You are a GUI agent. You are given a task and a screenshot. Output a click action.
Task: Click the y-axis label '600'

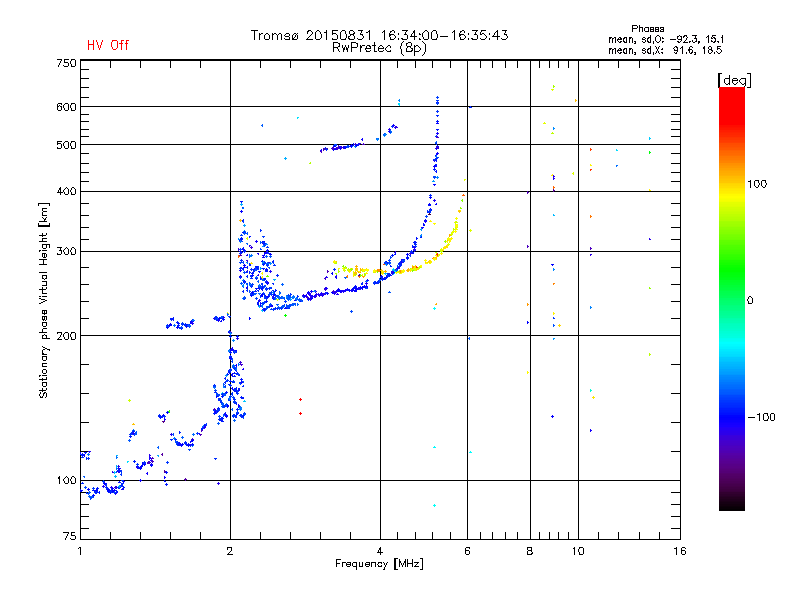click(x=66, y=107)
